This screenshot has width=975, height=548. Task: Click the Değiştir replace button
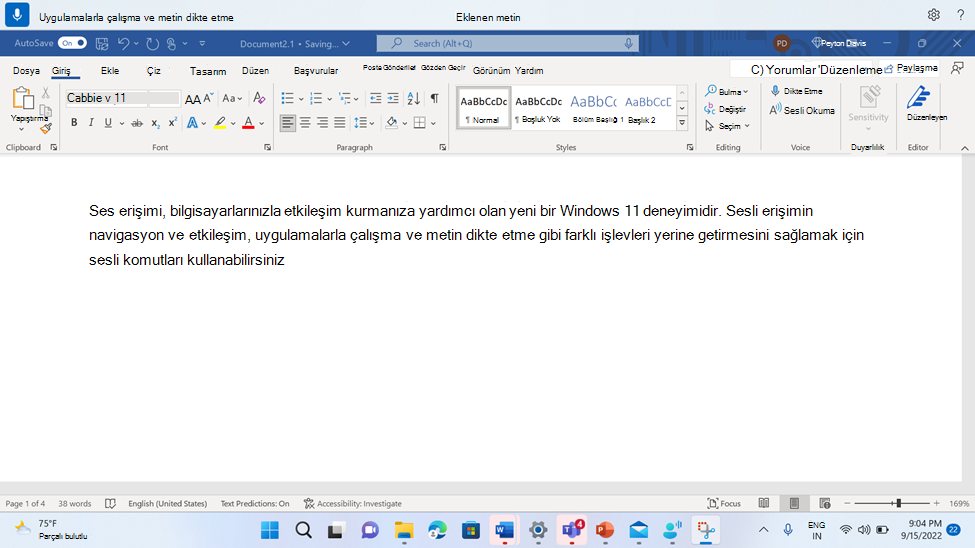point(725,109)
